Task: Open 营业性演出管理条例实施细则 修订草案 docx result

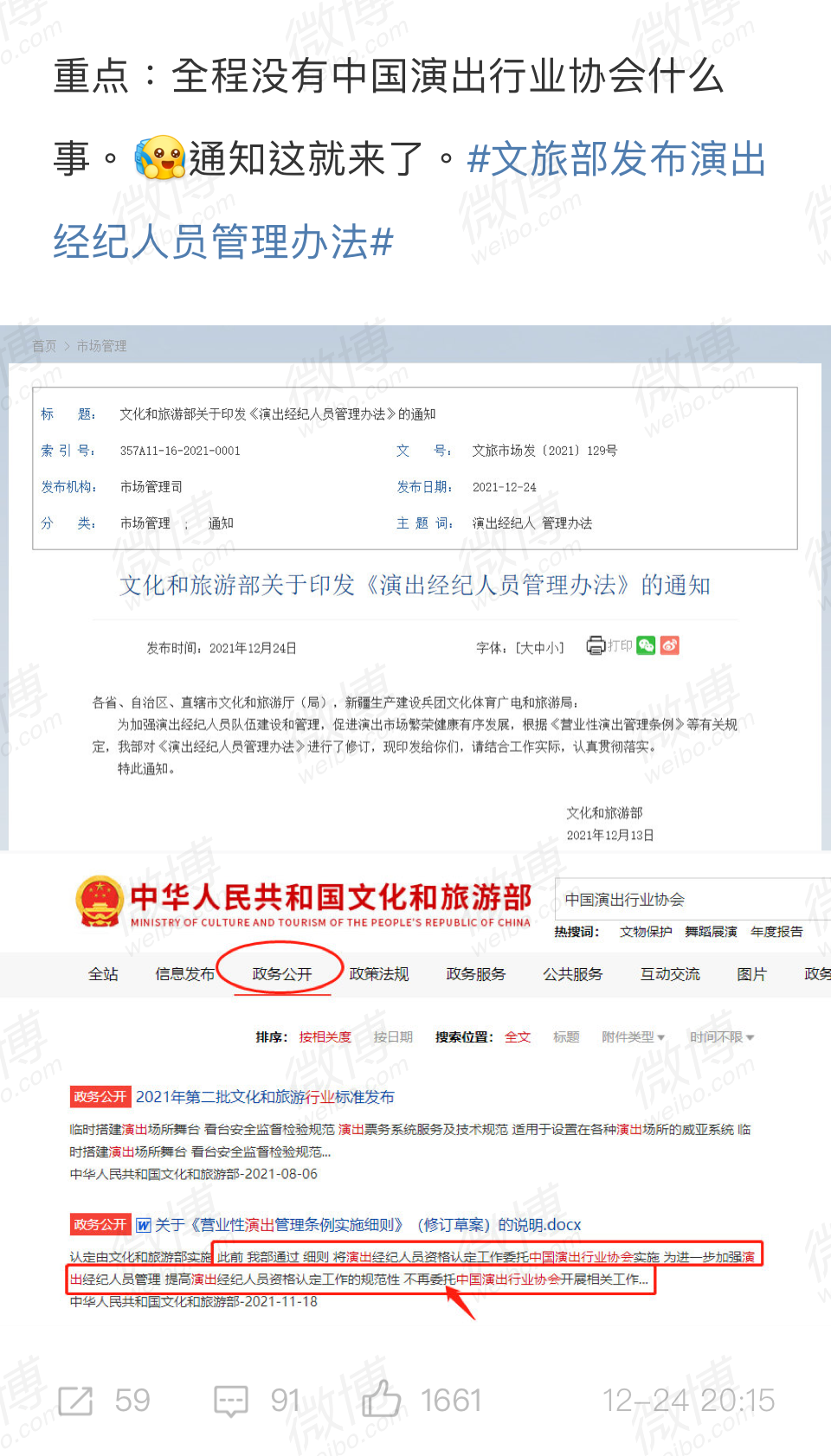Action: point(368,1225)
